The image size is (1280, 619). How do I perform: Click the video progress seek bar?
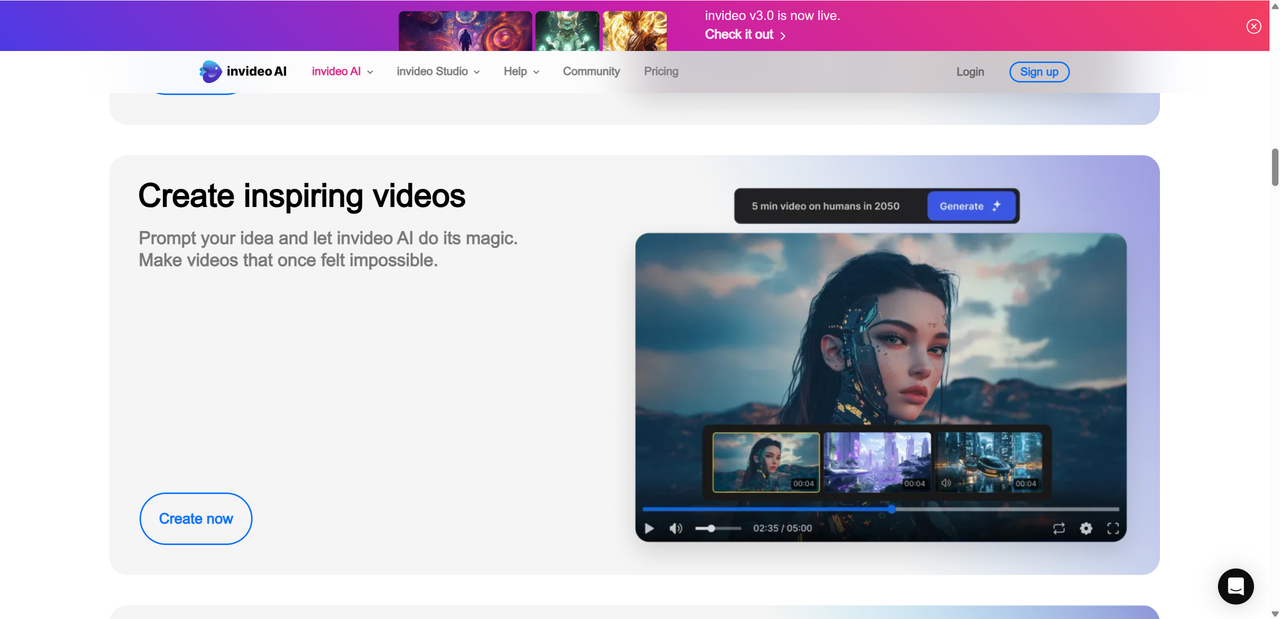[x=880, y=509]
